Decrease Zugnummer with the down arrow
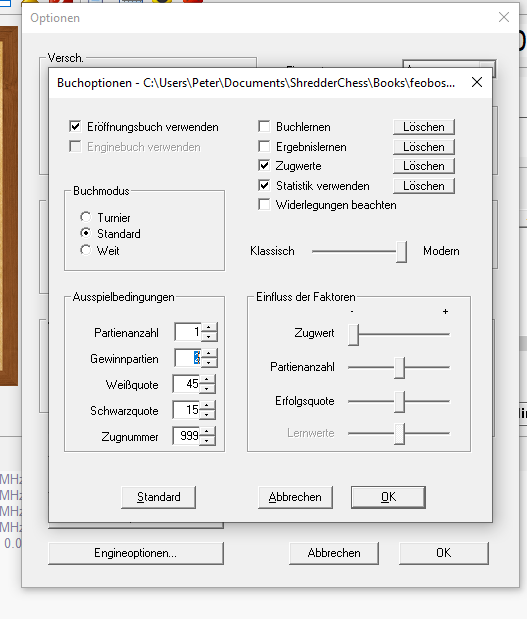 207,441
